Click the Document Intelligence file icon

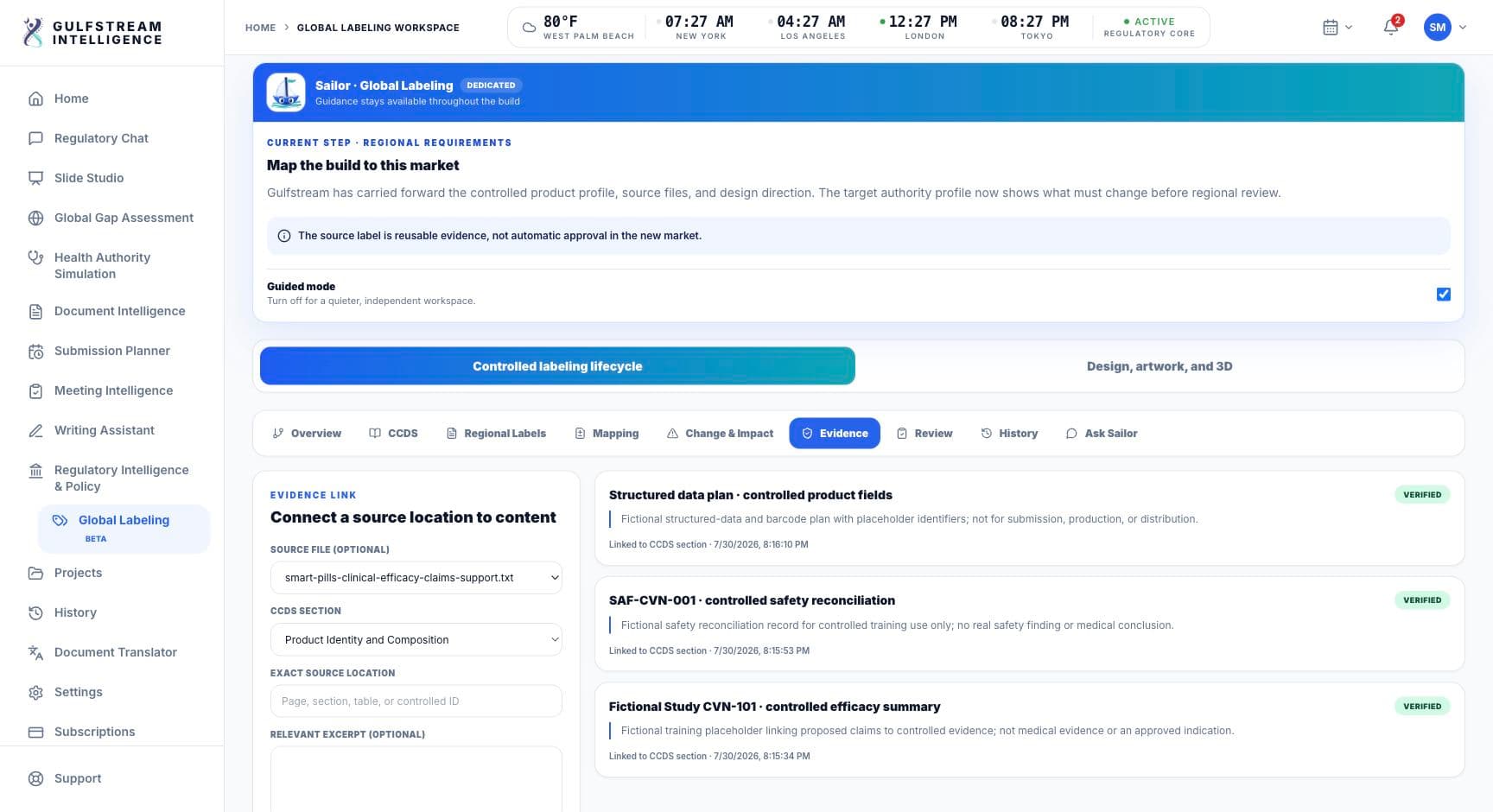pyautogui.click(x=35, y=311)
